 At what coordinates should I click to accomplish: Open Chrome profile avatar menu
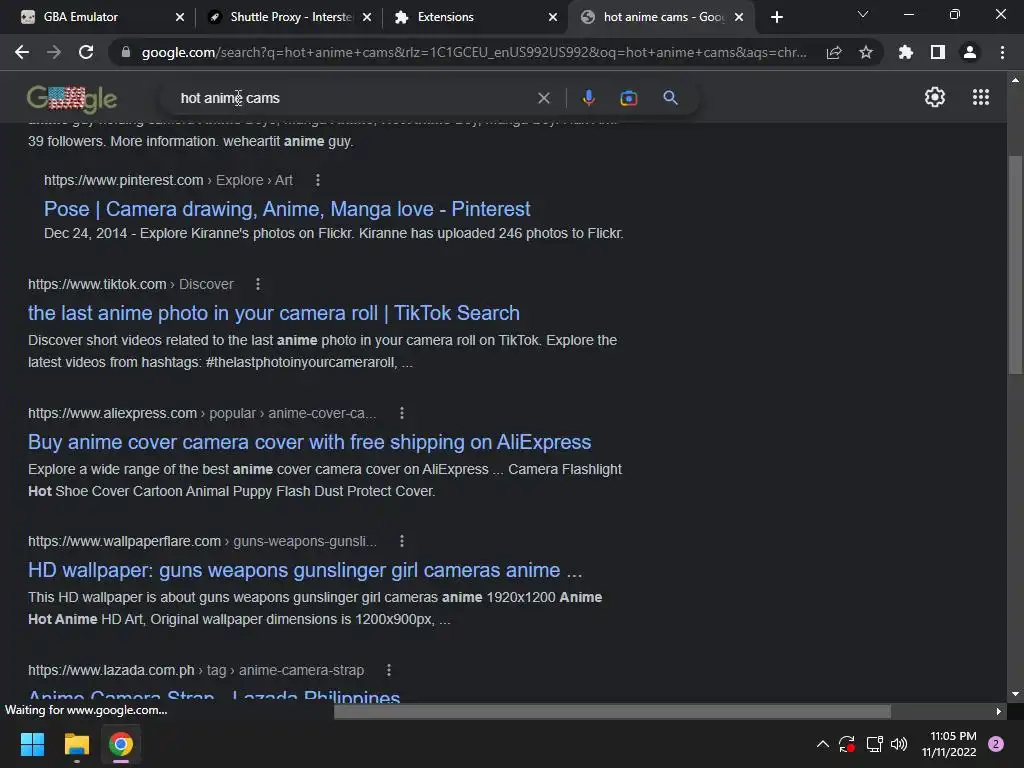click(x=970, y=52)
